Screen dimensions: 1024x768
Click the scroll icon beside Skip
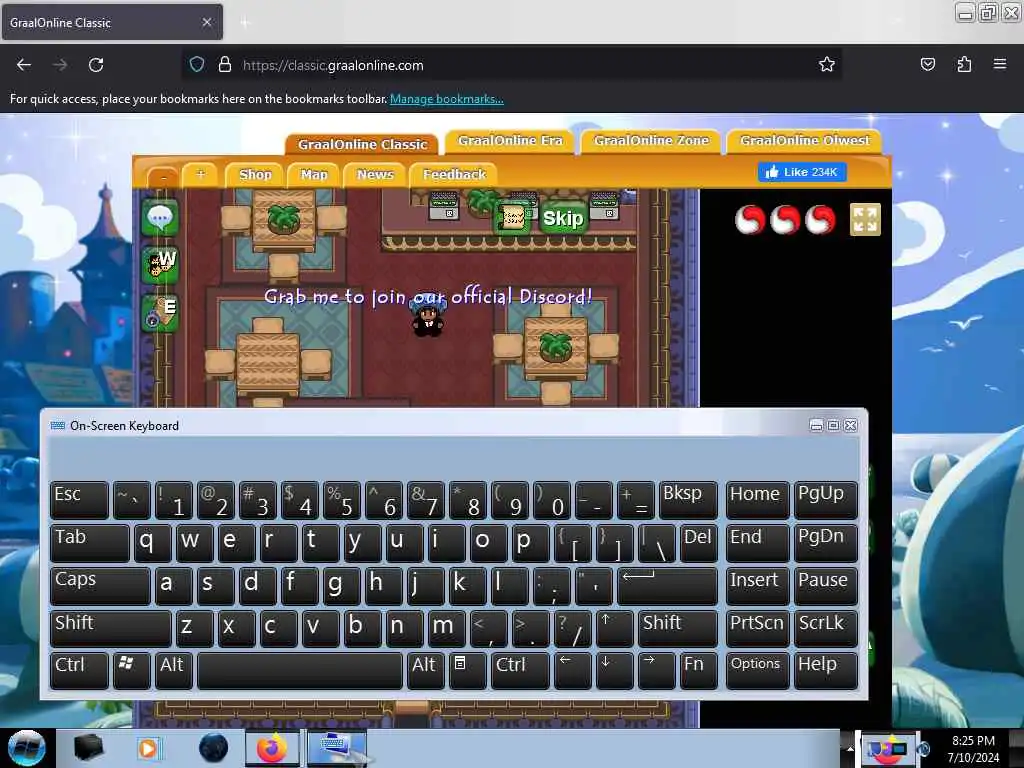513,218
